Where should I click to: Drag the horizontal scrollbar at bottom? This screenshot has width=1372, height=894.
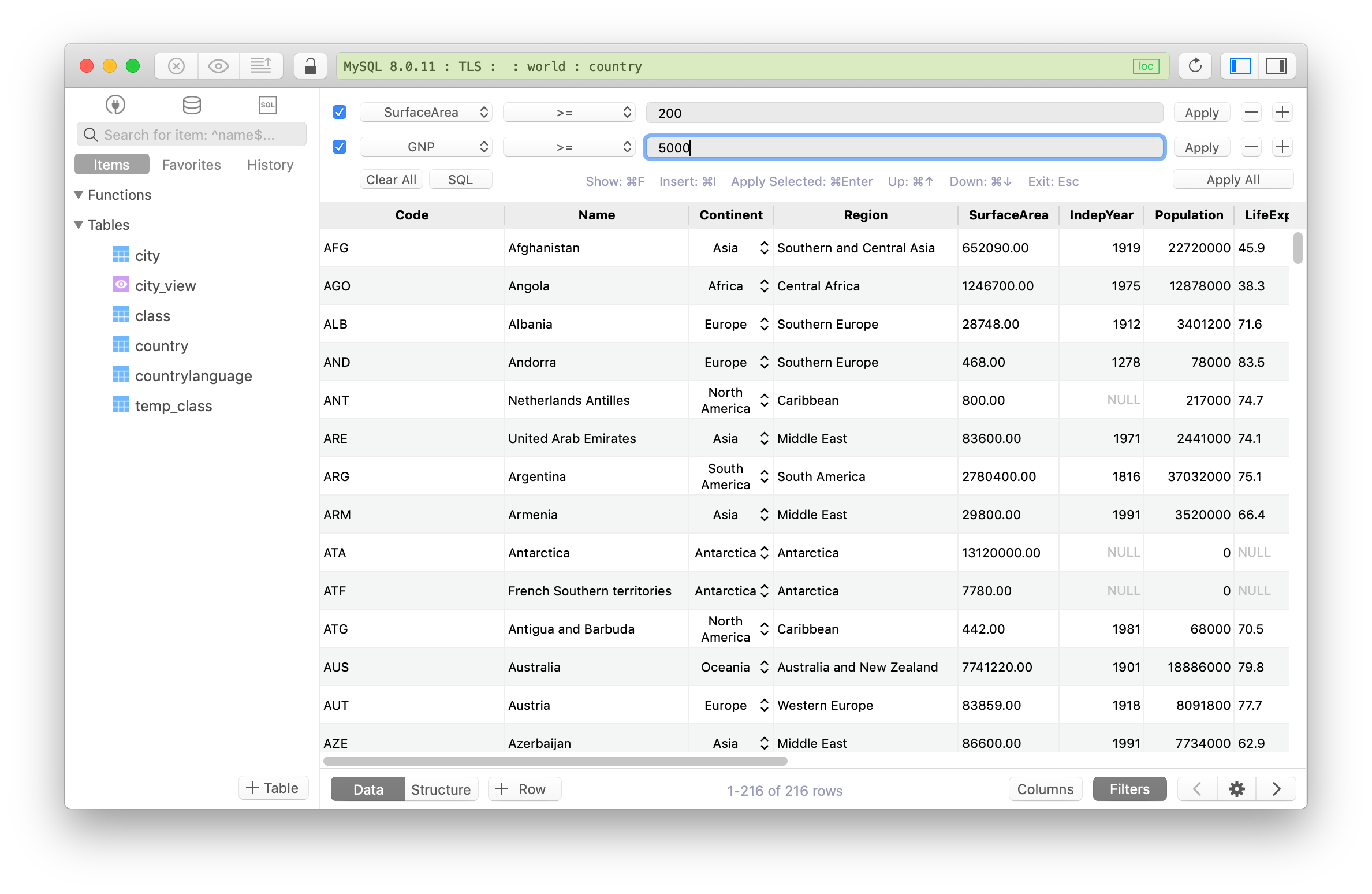(550, 762)
